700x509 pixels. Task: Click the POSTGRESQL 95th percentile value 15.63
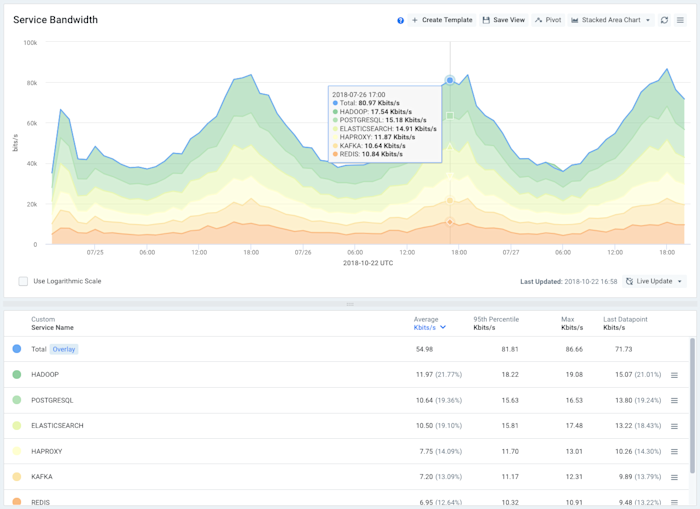coord(510,401)
